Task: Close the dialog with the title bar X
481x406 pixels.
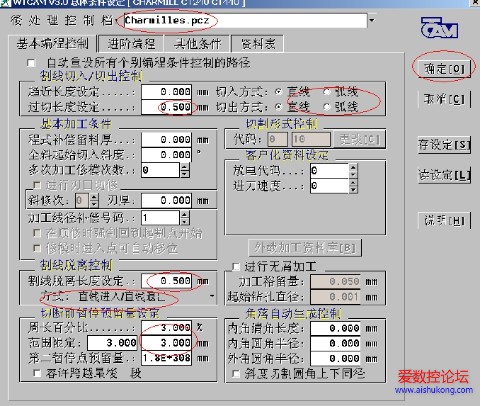Action: [475, 3]
